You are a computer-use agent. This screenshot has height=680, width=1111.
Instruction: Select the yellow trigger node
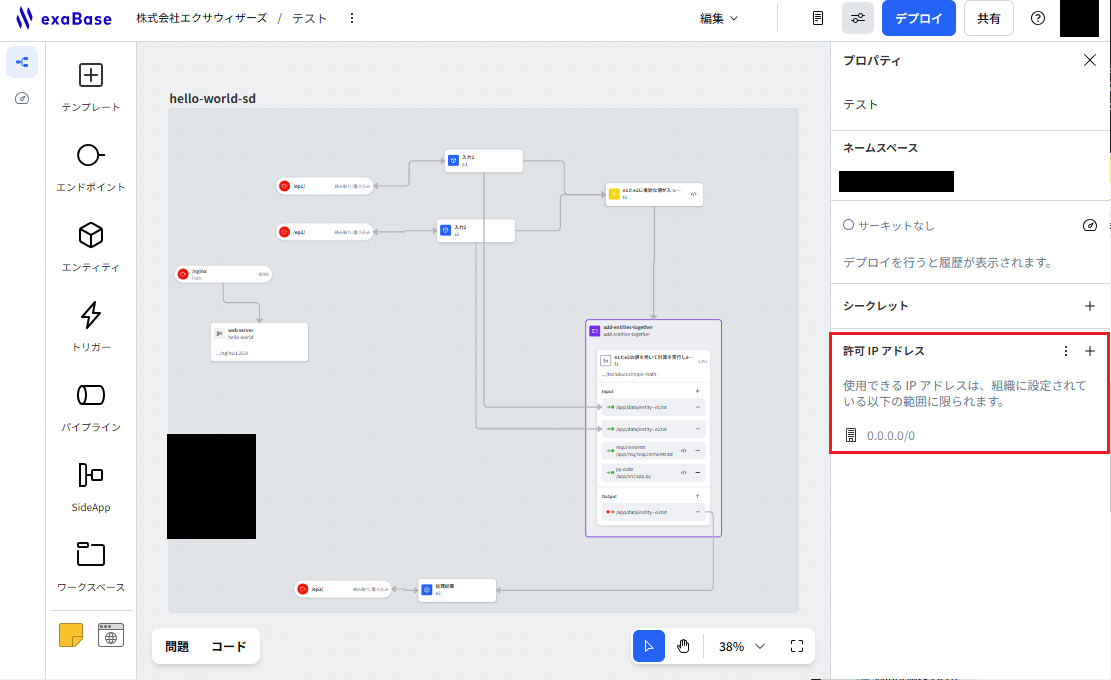point(654,194)
